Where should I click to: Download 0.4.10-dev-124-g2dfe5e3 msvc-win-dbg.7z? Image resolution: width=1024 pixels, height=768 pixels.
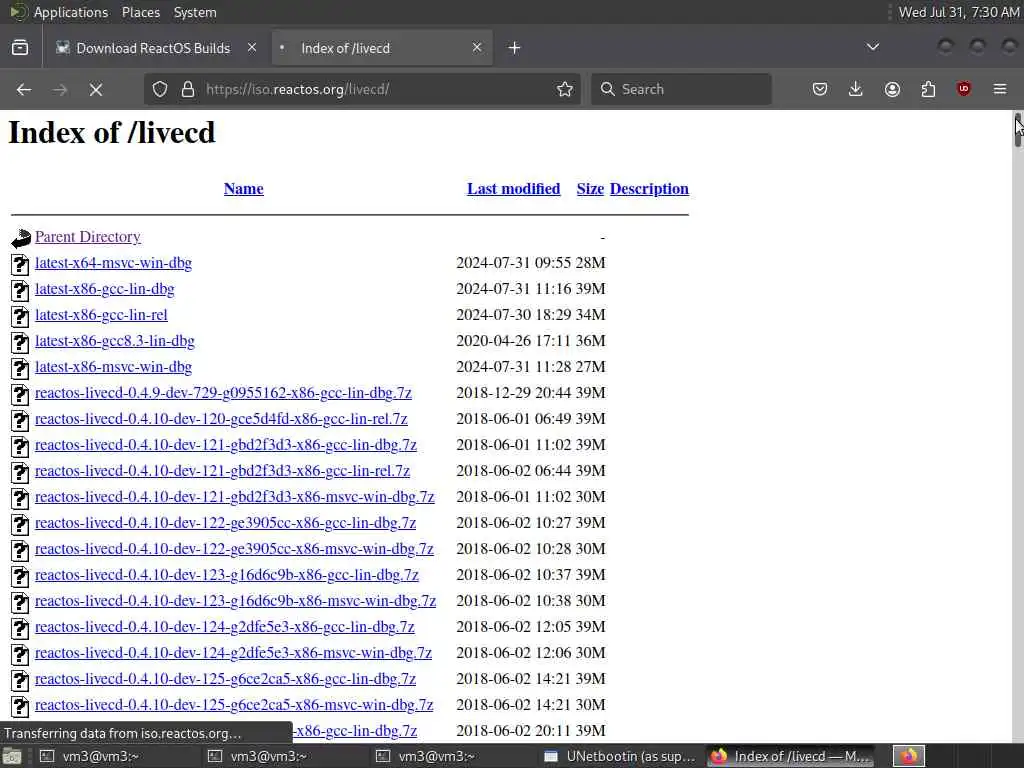[234, 654]
